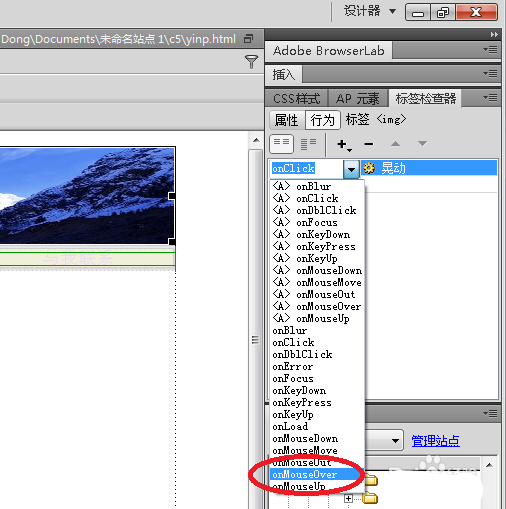Choose <A> onClick event

point(317,198)
